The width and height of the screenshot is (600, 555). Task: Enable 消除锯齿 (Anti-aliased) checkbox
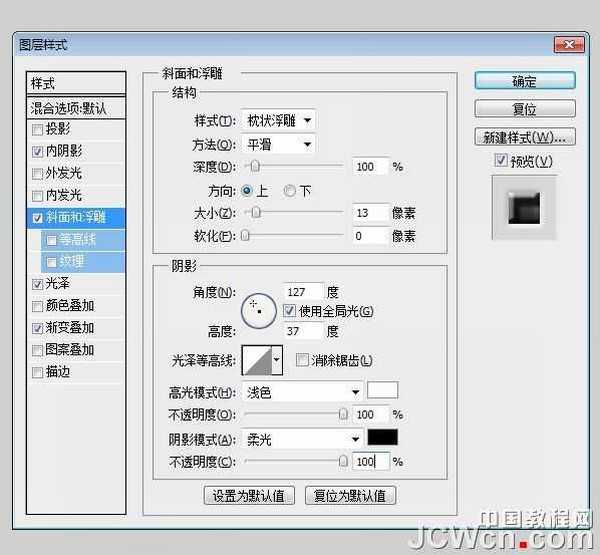302,360
